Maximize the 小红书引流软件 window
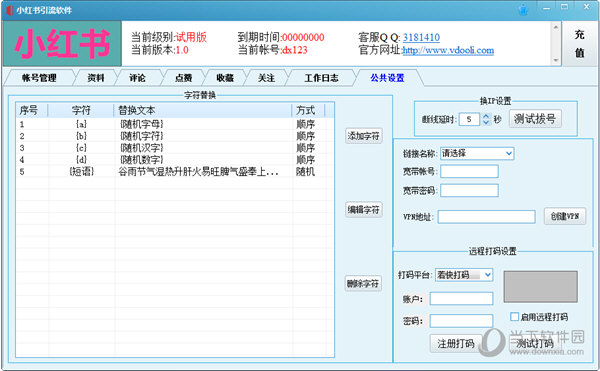600x371 pixels. 565,7
